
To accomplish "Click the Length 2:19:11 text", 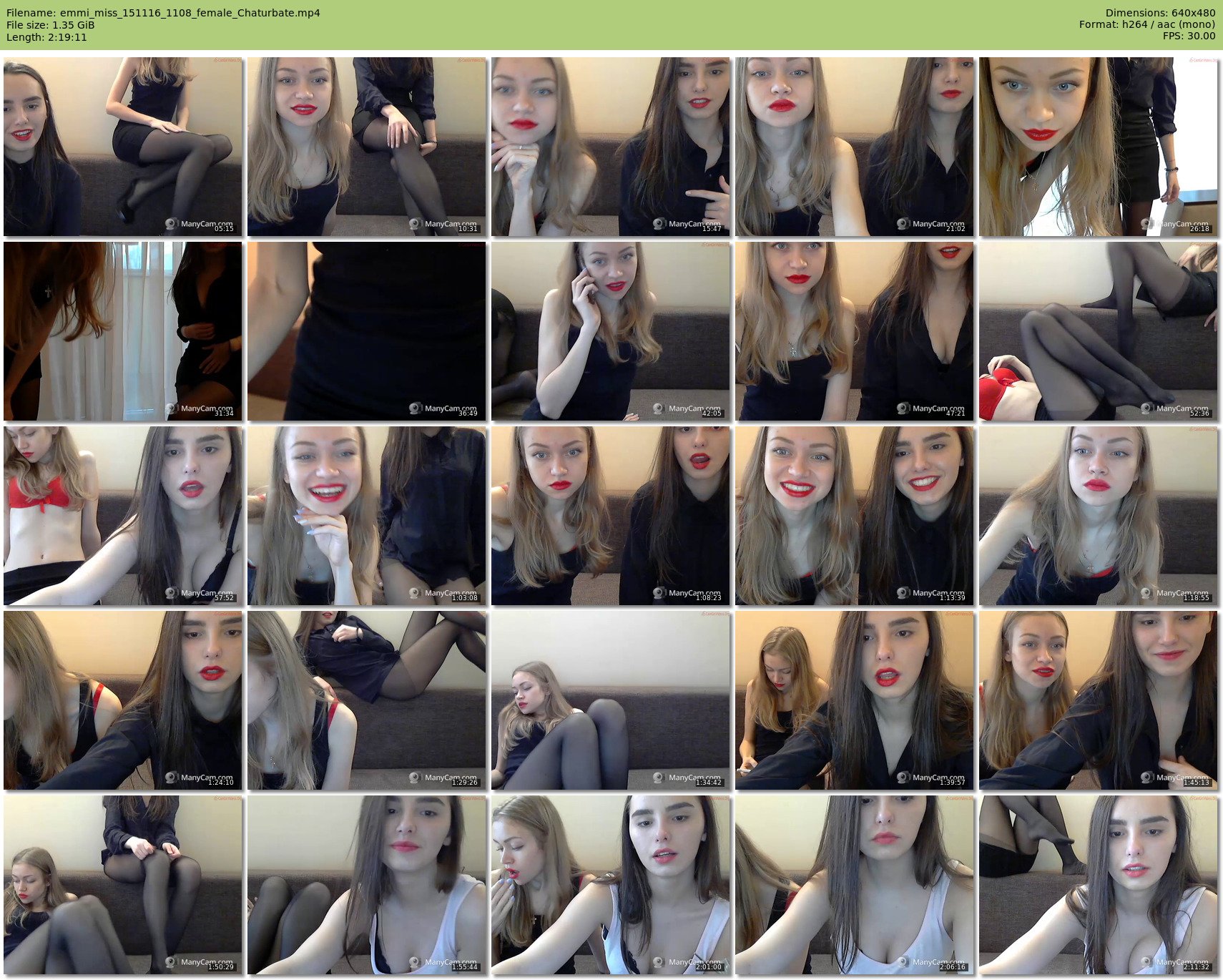I will coord(46,37).
